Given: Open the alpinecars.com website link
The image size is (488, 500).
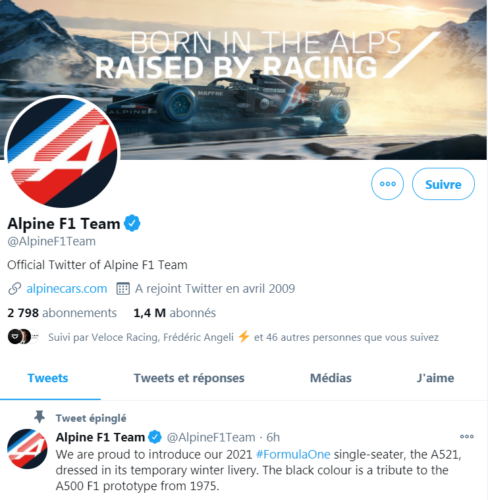Looking at the screenshot, I should pos(67,289).
